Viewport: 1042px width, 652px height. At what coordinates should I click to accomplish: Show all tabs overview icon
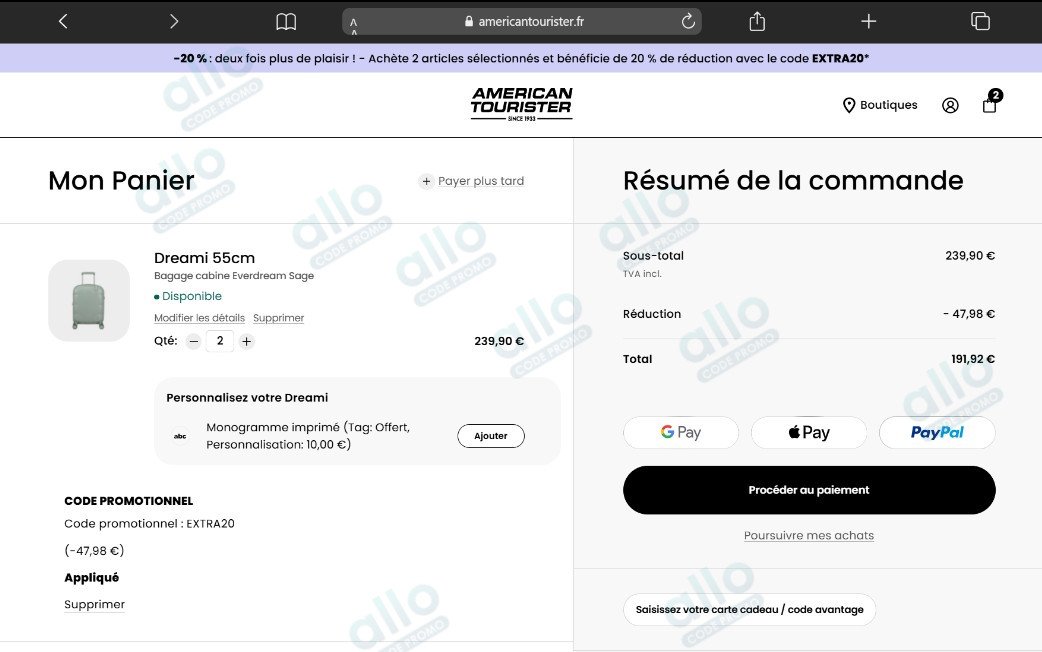point(980,21)
